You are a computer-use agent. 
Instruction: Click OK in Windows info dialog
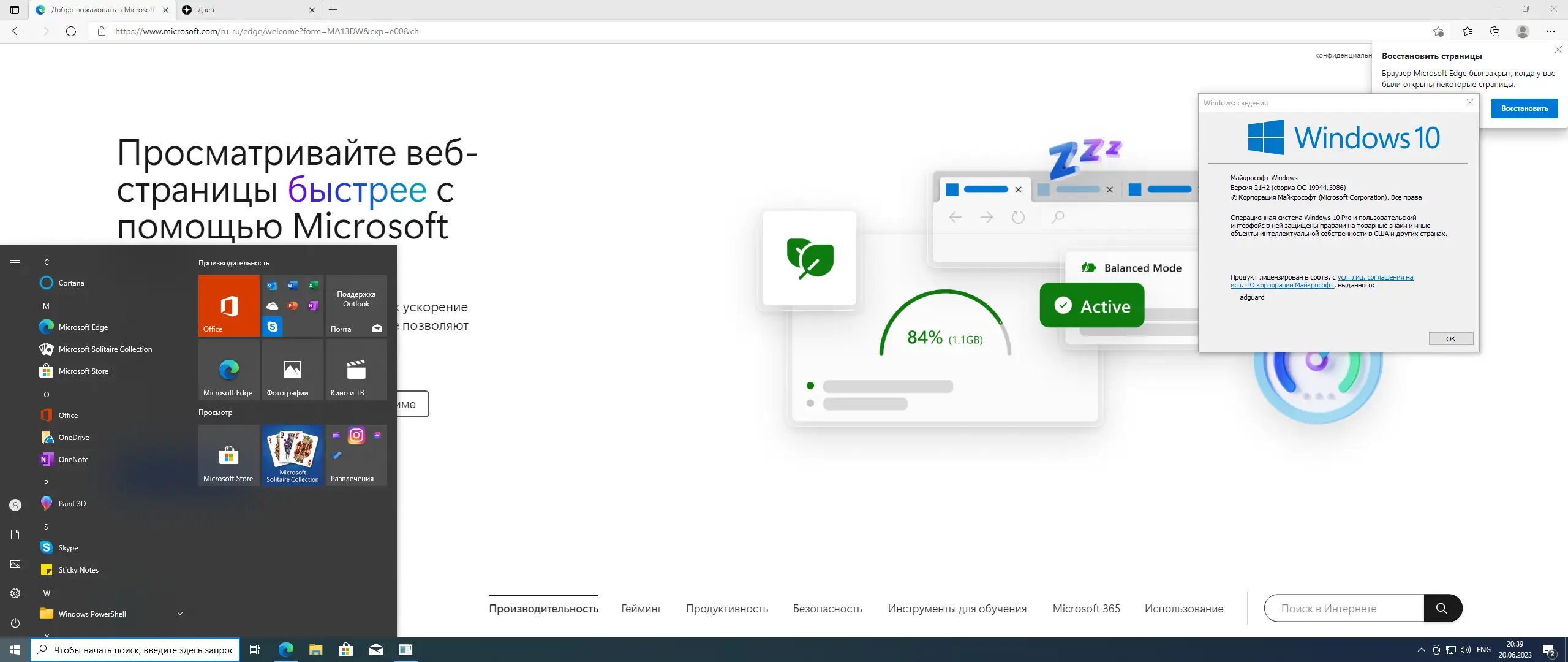[1450, 339]
